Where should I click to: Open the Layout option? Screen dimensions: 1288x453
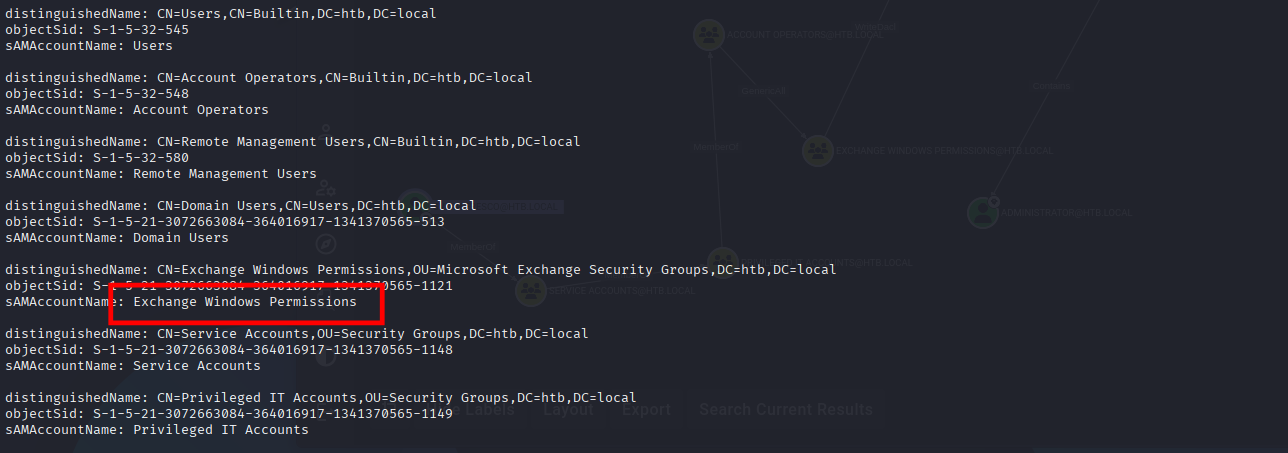pos(568,409)
